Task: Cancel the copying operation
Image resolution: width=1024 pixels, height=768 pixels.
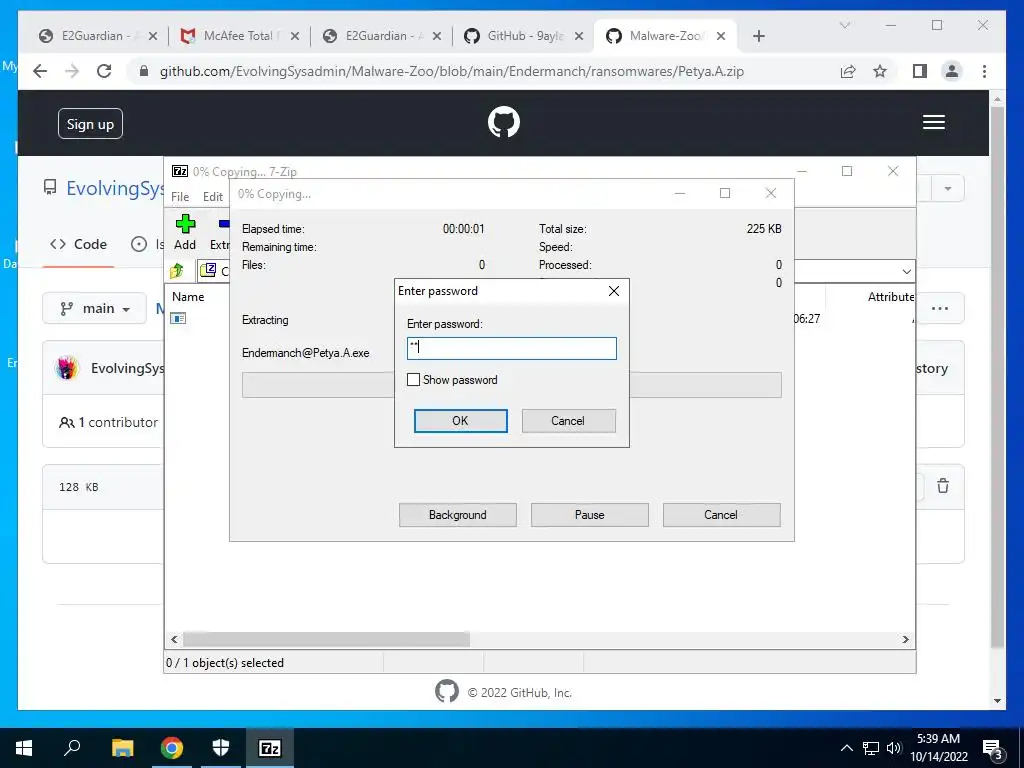Action: 721,515
